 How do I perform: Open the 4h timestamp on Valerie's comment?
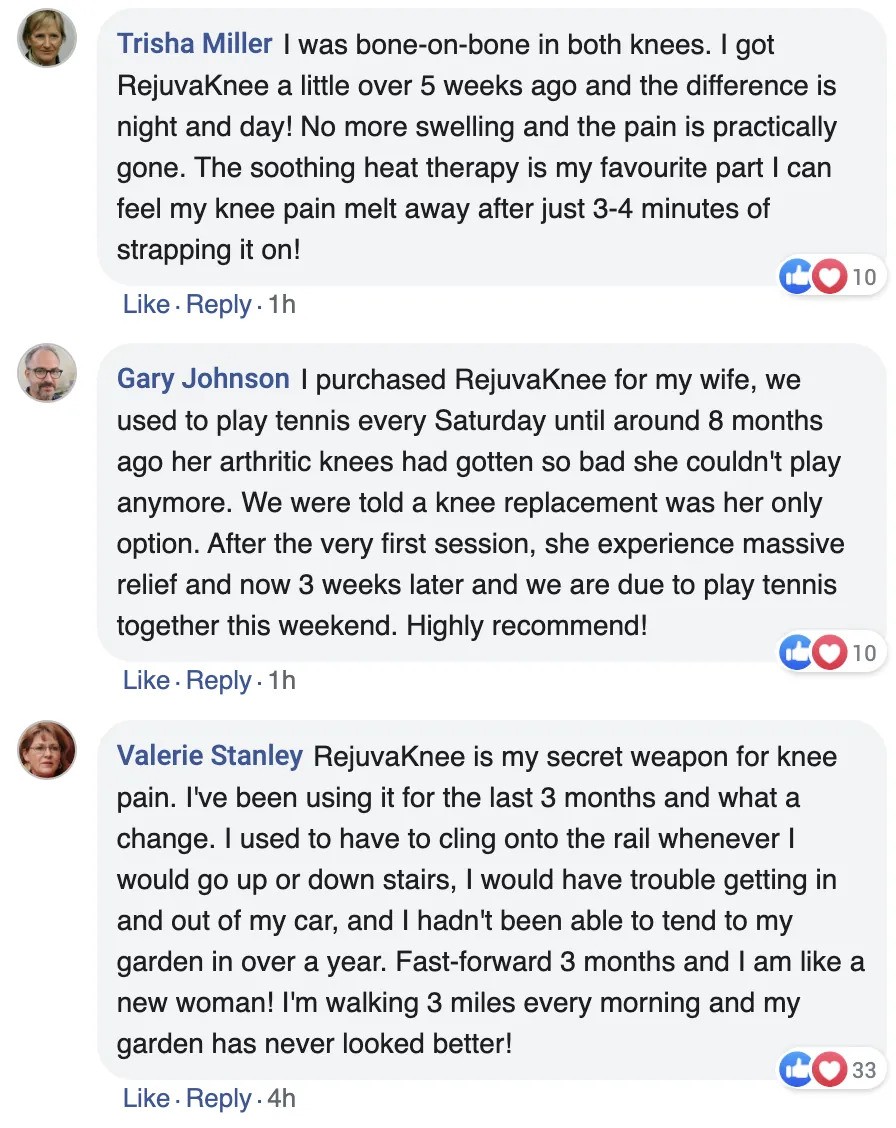pos(282,1098)
